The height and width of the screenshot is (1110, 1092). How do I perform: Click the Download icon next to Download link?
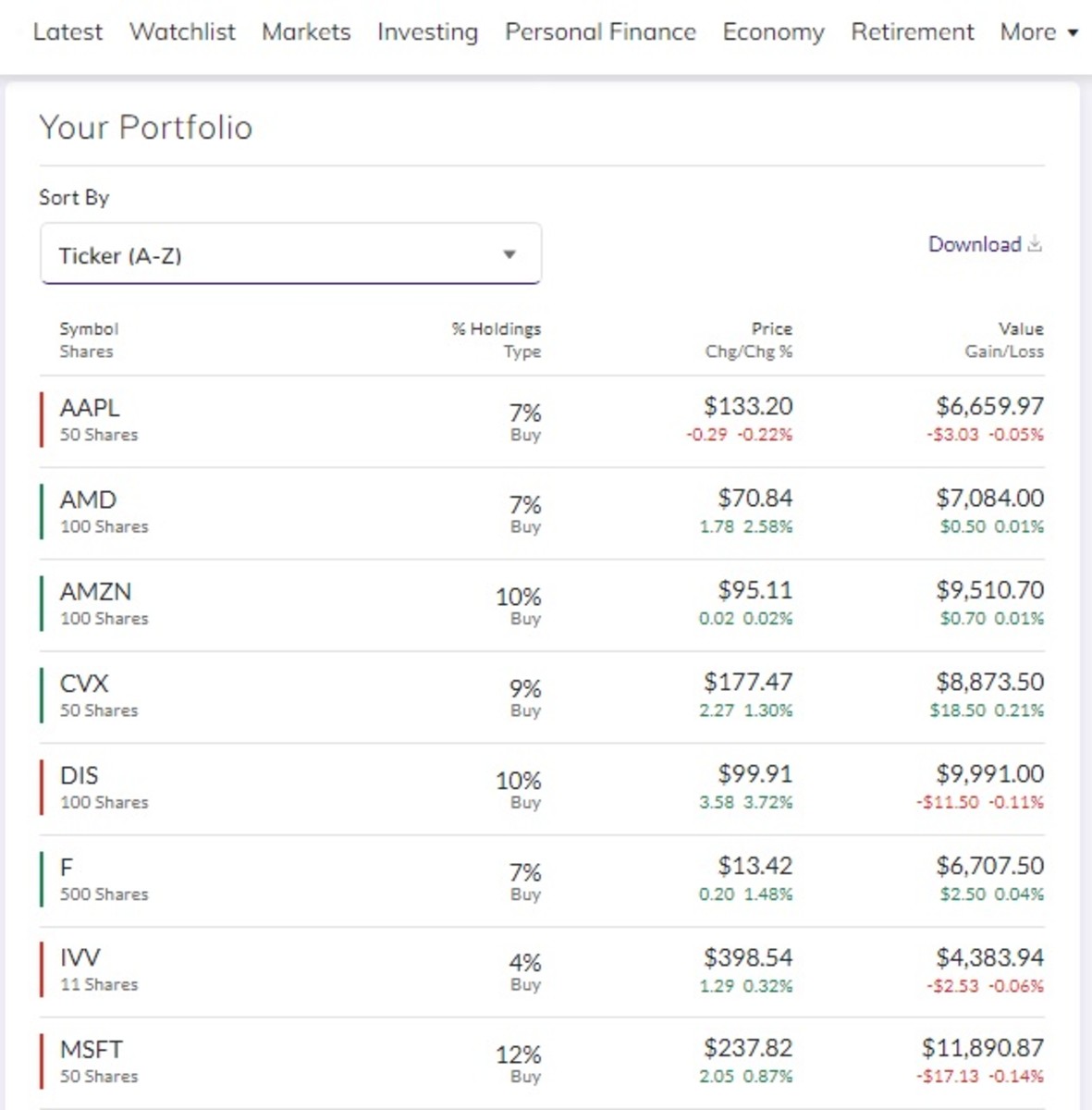1035,244
